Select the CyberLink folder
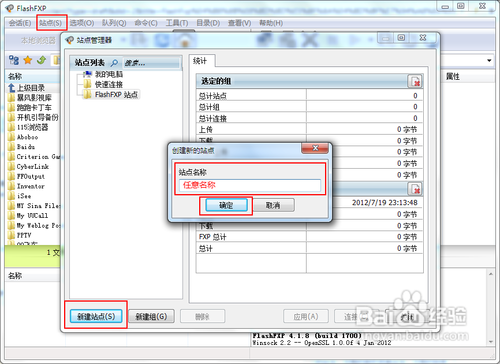The image size is (500, 364). pyautogui.click(x=33, y=166)
